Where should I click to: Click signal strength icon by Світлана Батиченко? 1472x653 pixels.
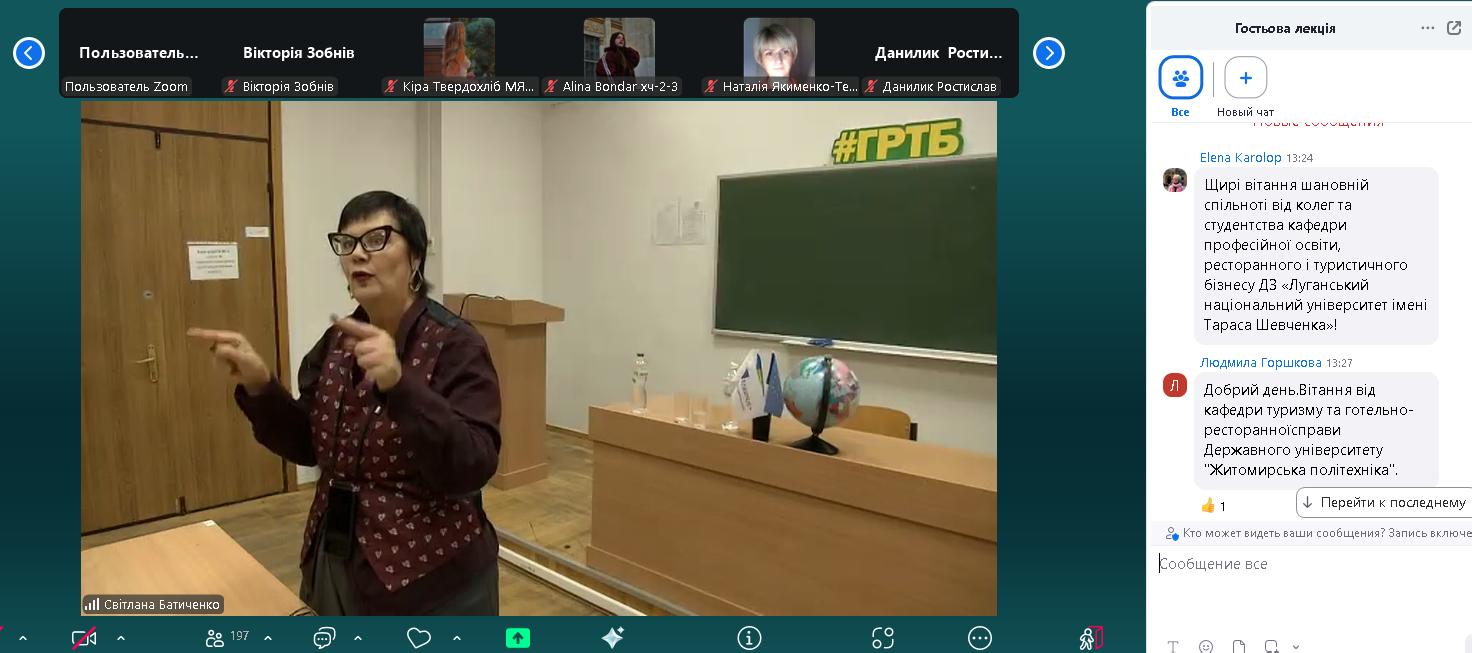click(92, 605)
